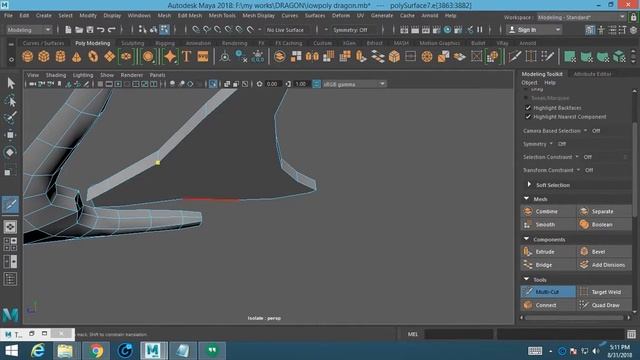Click the Save Scene disk icon
This screenshot has width=640, height=360.
point(90,30)
